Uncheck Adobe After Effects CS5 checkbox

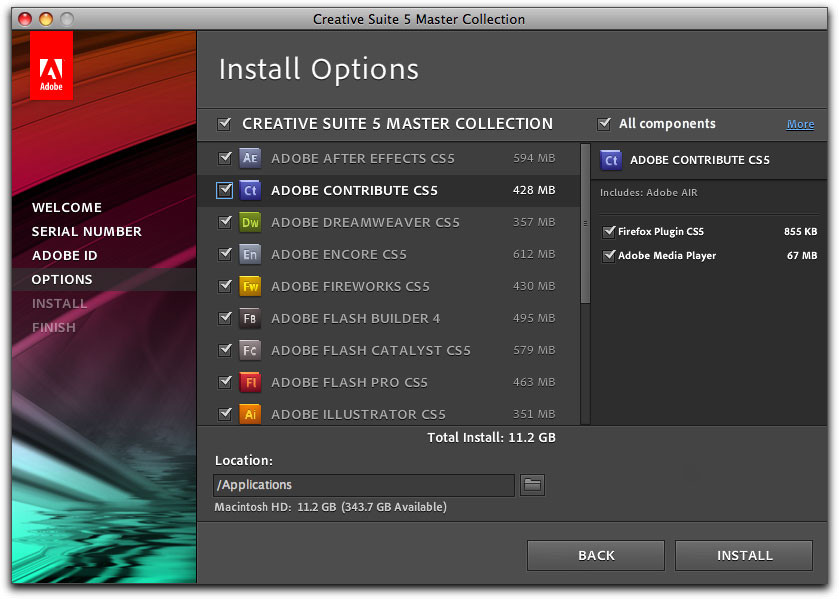coord(225,158)
